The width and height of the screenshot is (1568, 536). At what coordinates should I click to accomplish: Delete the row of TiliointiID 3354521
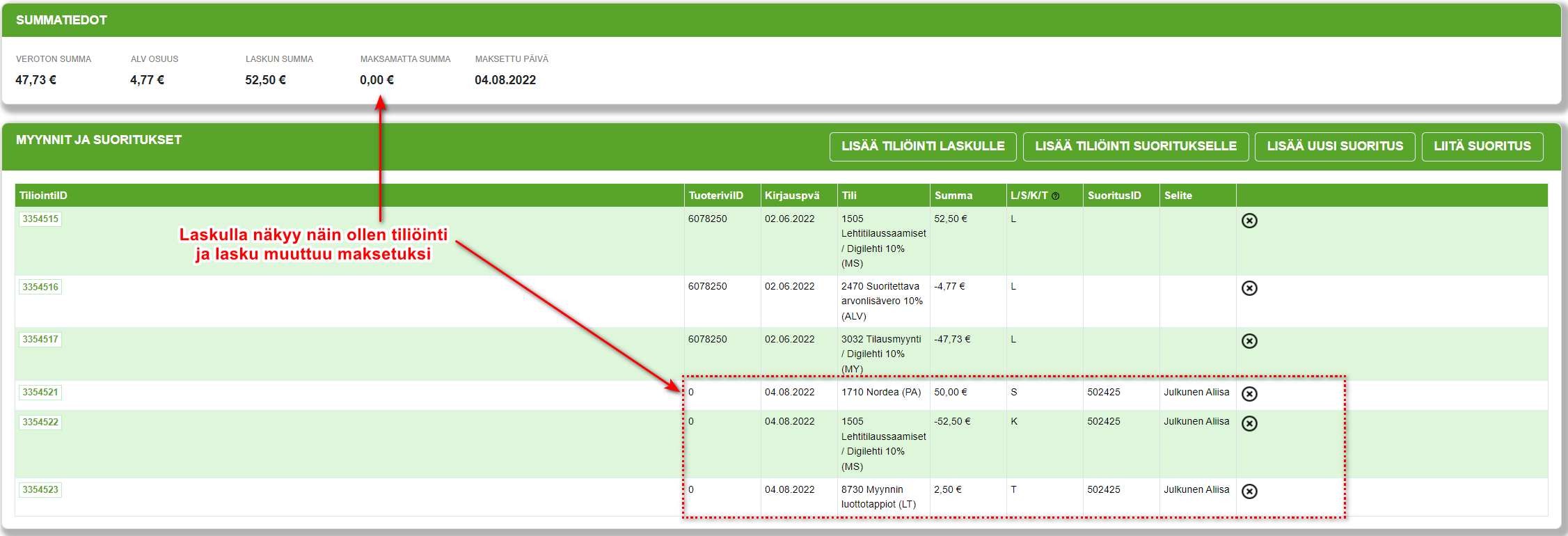pyautogui.click(x=1249, y=394)
